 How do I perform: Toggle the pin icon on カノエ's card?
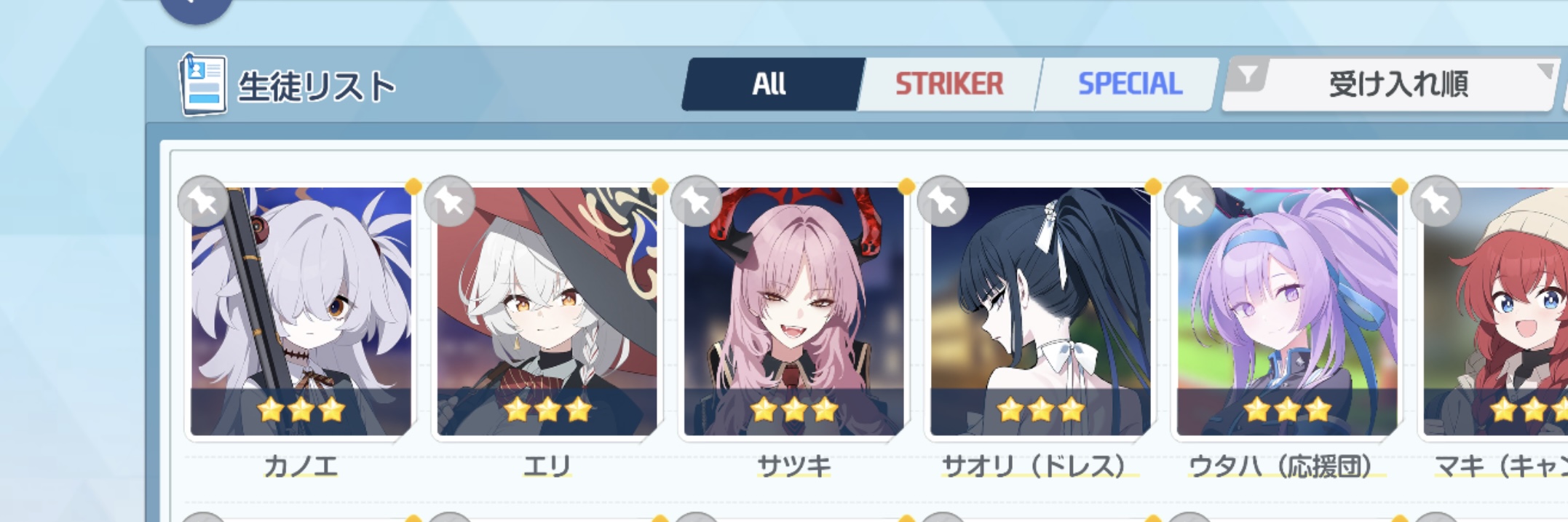(x=204, y=201)
